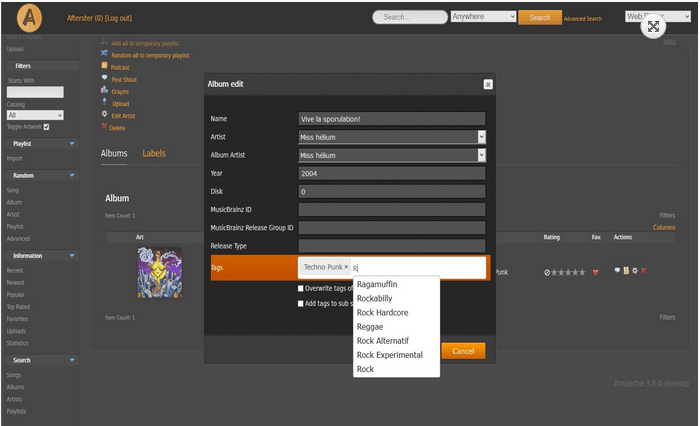Check the Add tags to sub items box
This screenshot has height=426, width=700.
pos(301,303)
